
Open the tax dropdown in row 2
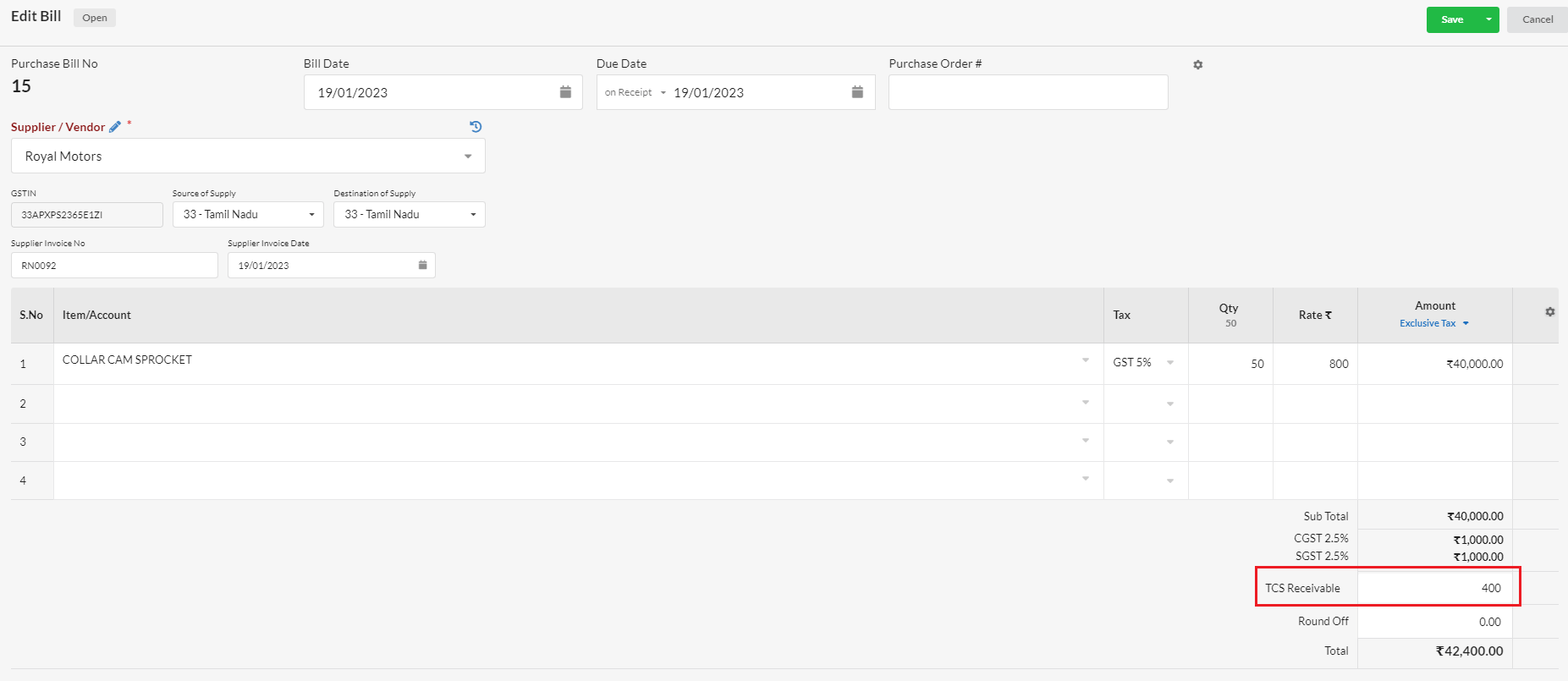coord(1170,404)
